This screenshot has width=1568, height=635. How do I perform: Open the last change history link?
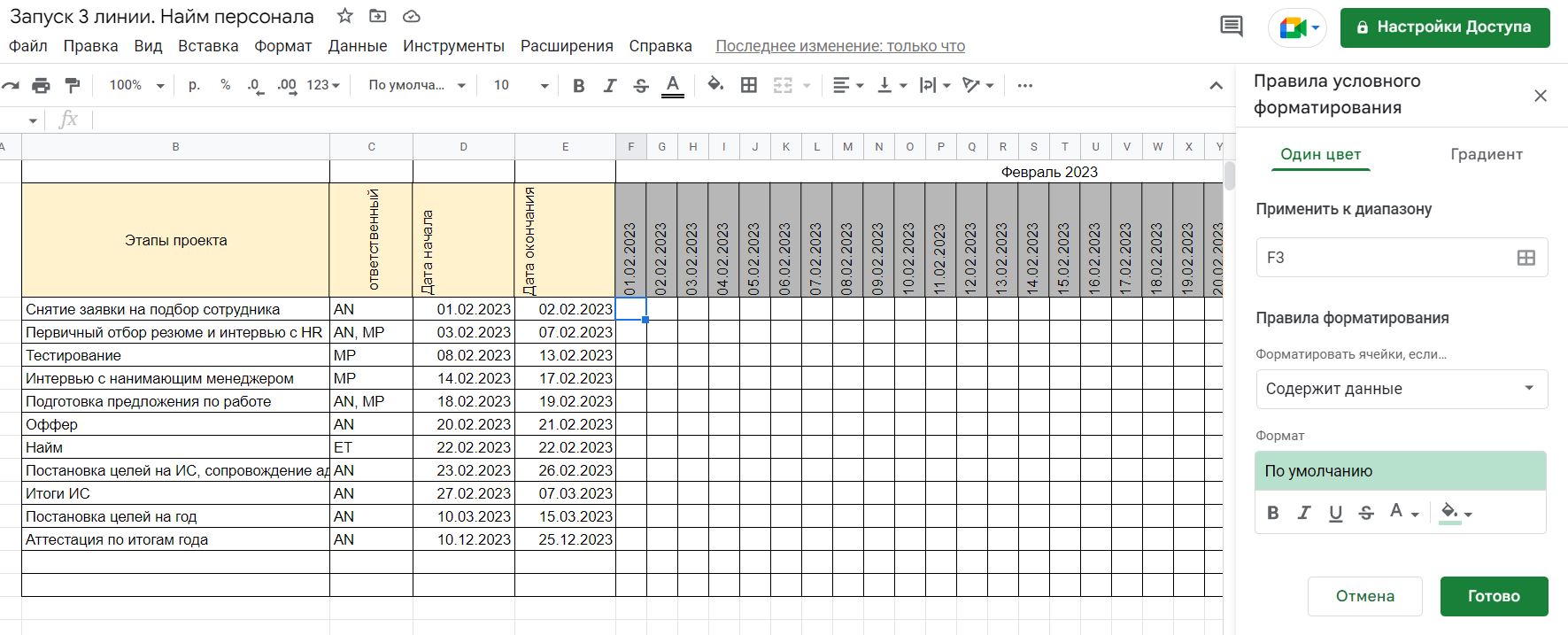840,46
